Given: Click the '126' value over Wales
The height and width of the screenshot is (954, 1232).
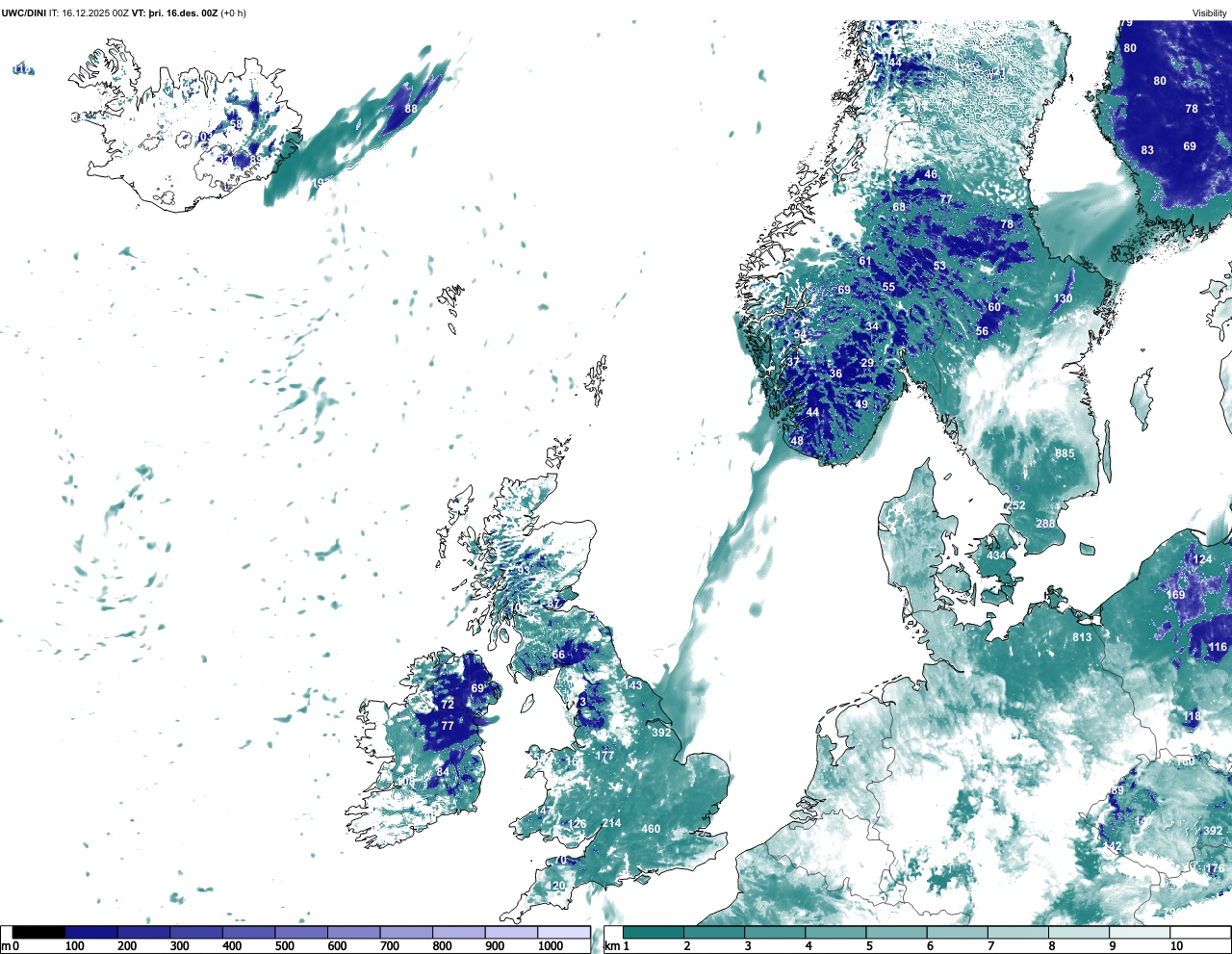Looking at the screenshot, I should (x=577, y=824).
